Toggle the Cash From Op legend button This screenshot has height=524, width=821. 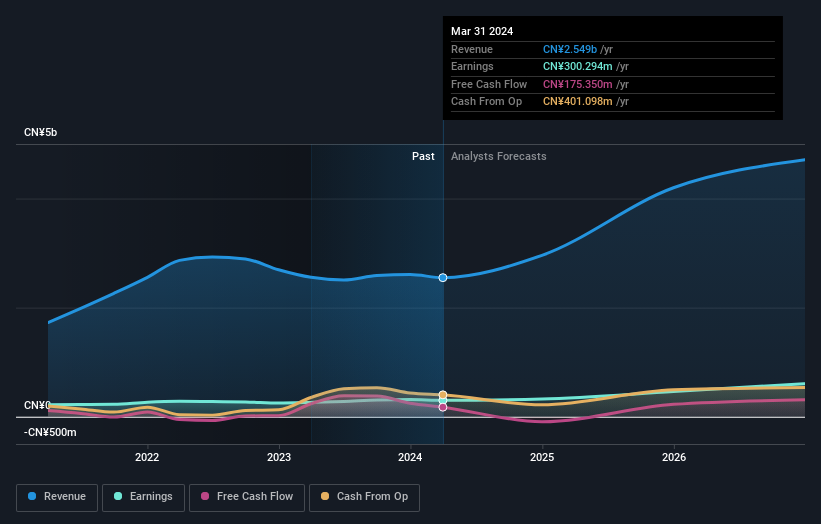(x=364, y=497)
